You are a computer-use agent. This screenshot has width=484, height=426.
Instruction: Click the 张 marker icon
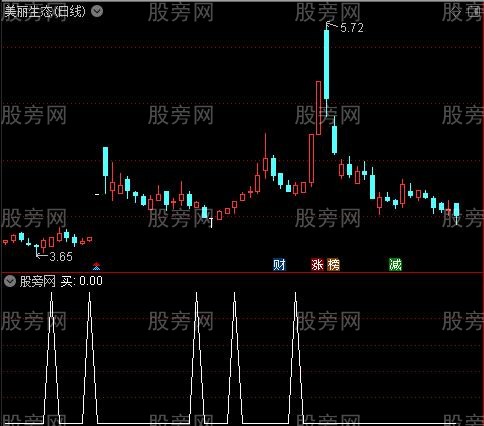point(317,265)
